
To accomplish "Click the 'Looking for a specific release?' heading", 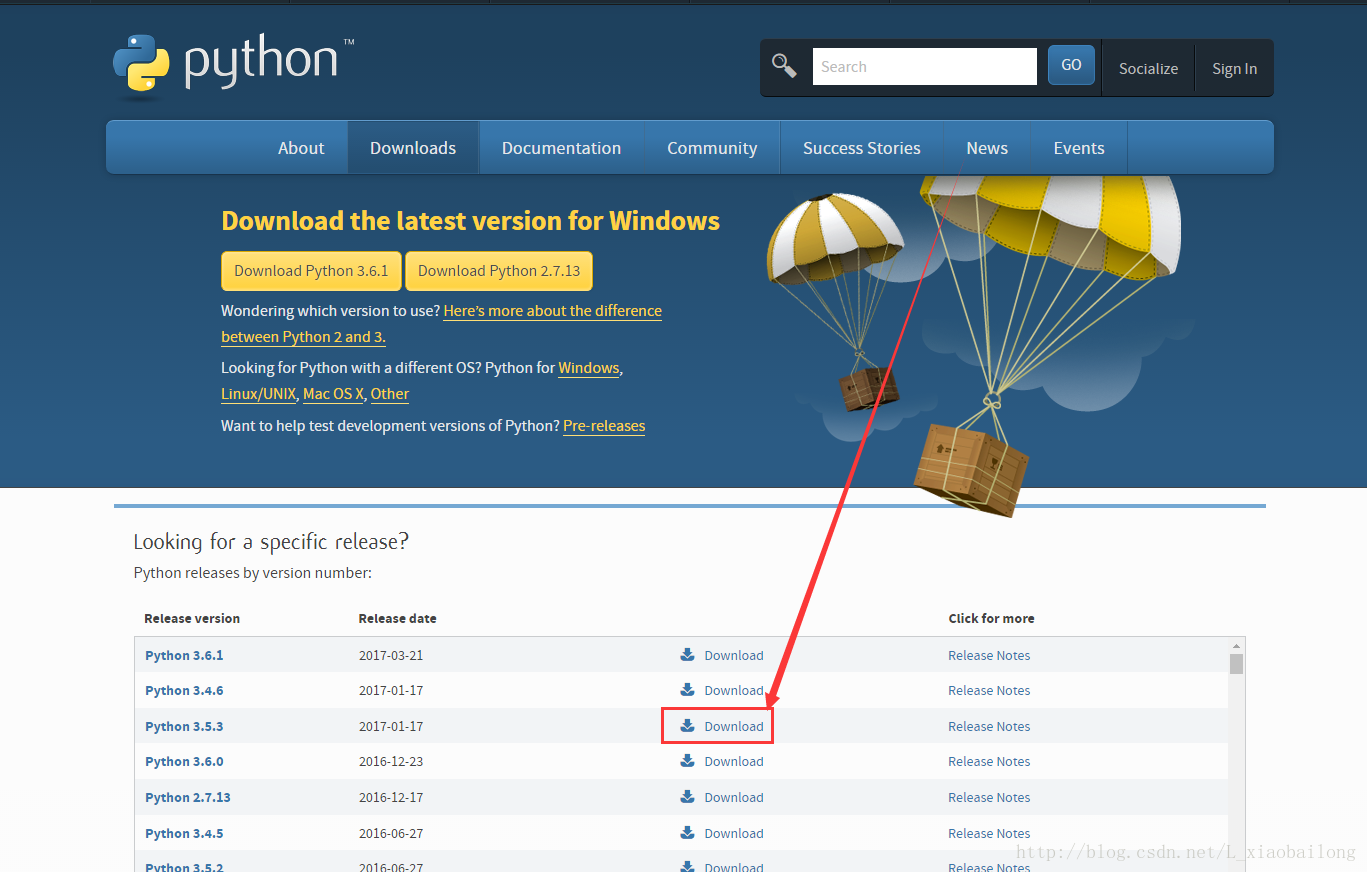I will [271, 542].
